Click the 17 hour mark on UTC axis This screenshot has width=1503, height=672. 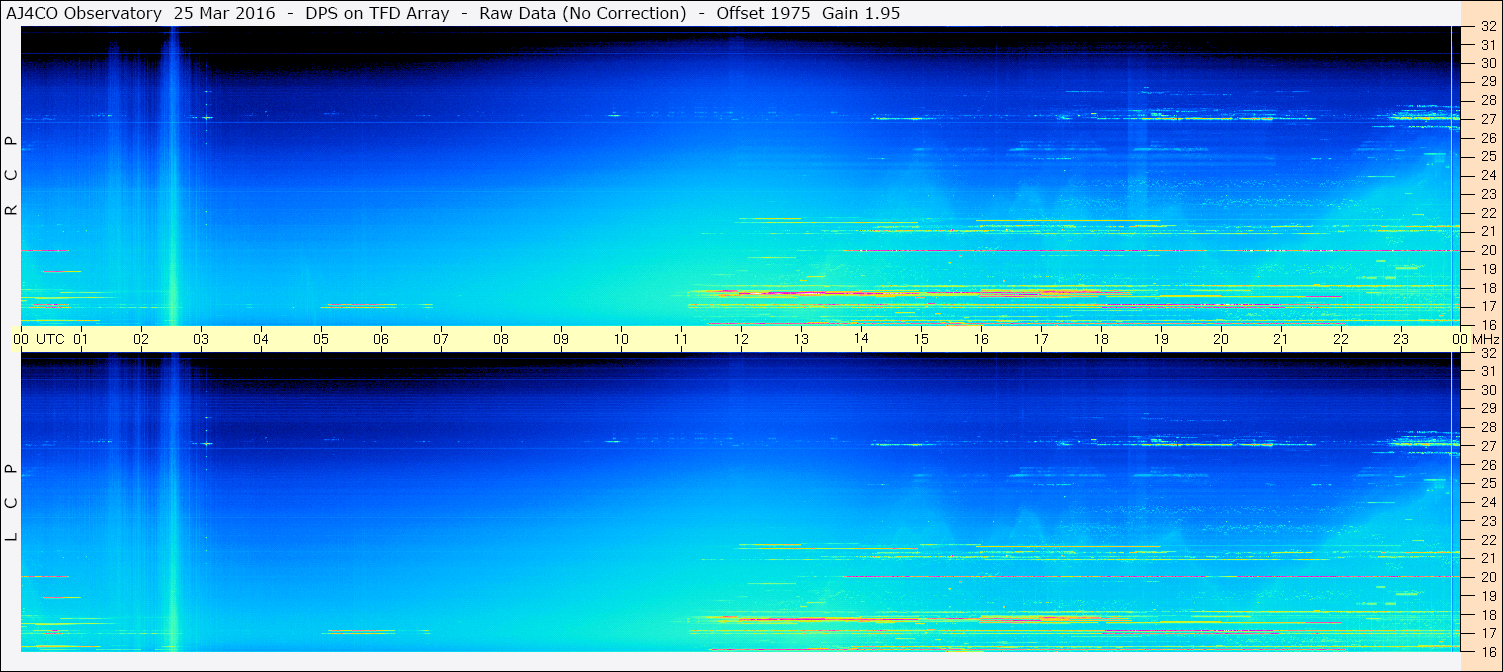1041,339
